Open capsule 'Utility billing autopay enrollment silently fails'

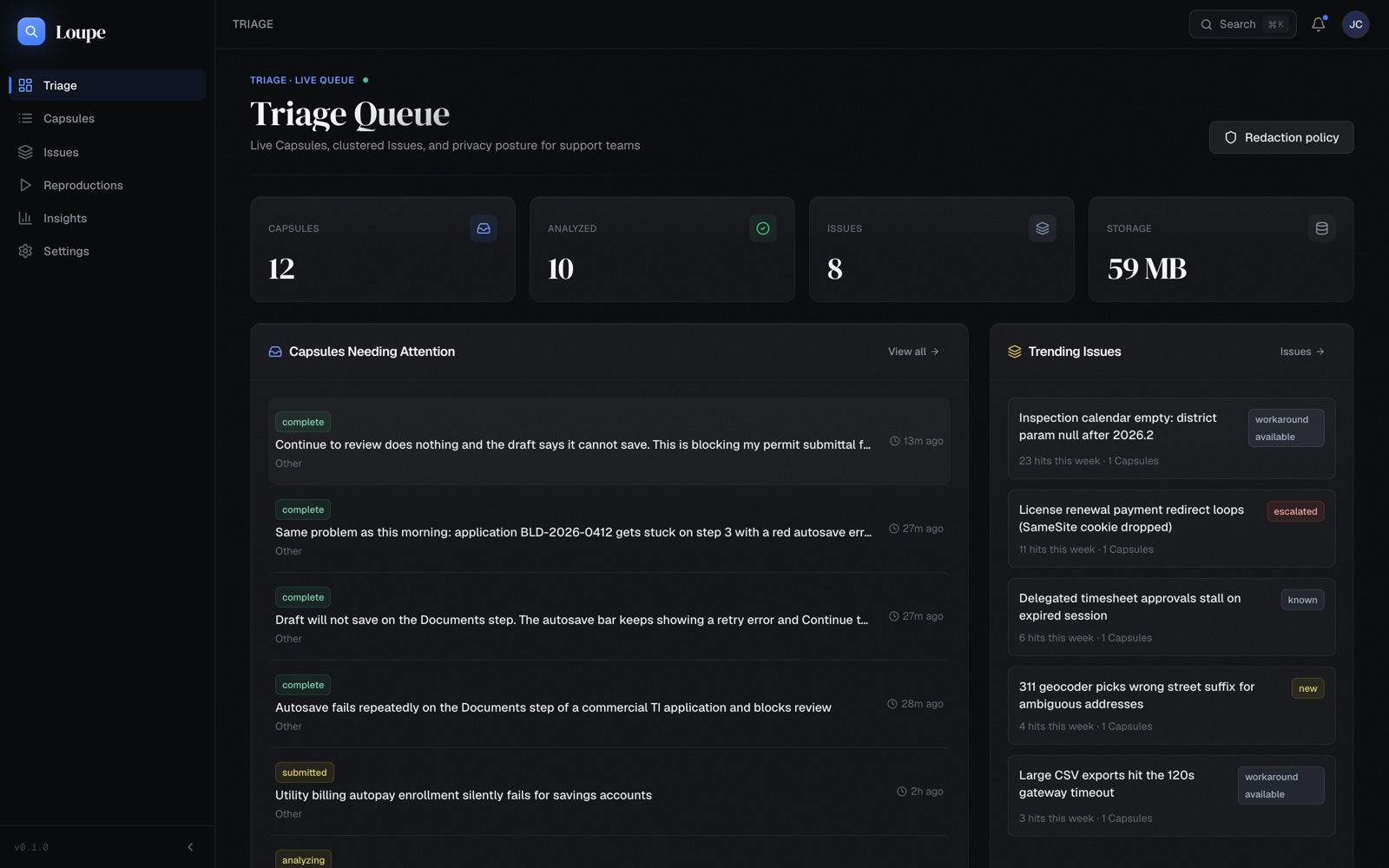click(609, 792)
